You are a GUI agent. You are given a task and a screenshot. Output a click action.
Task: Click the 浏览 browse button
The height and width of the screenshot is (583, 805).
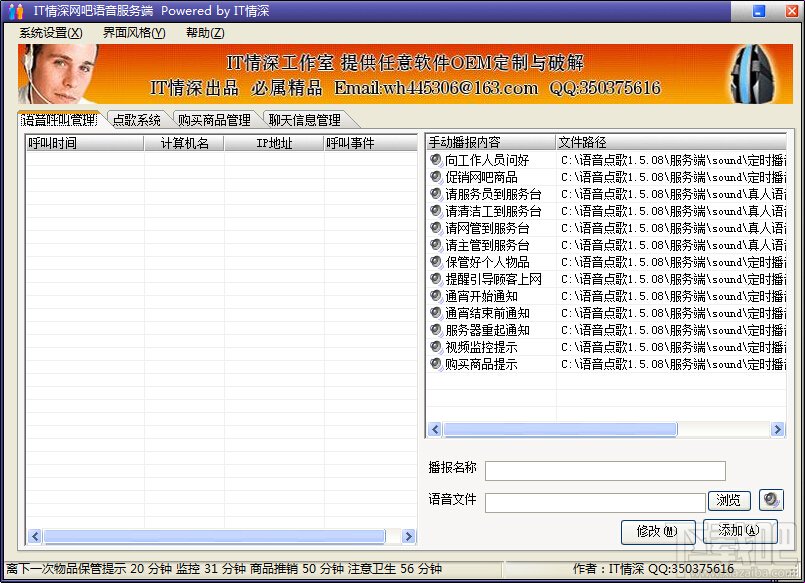pos(729,500)
